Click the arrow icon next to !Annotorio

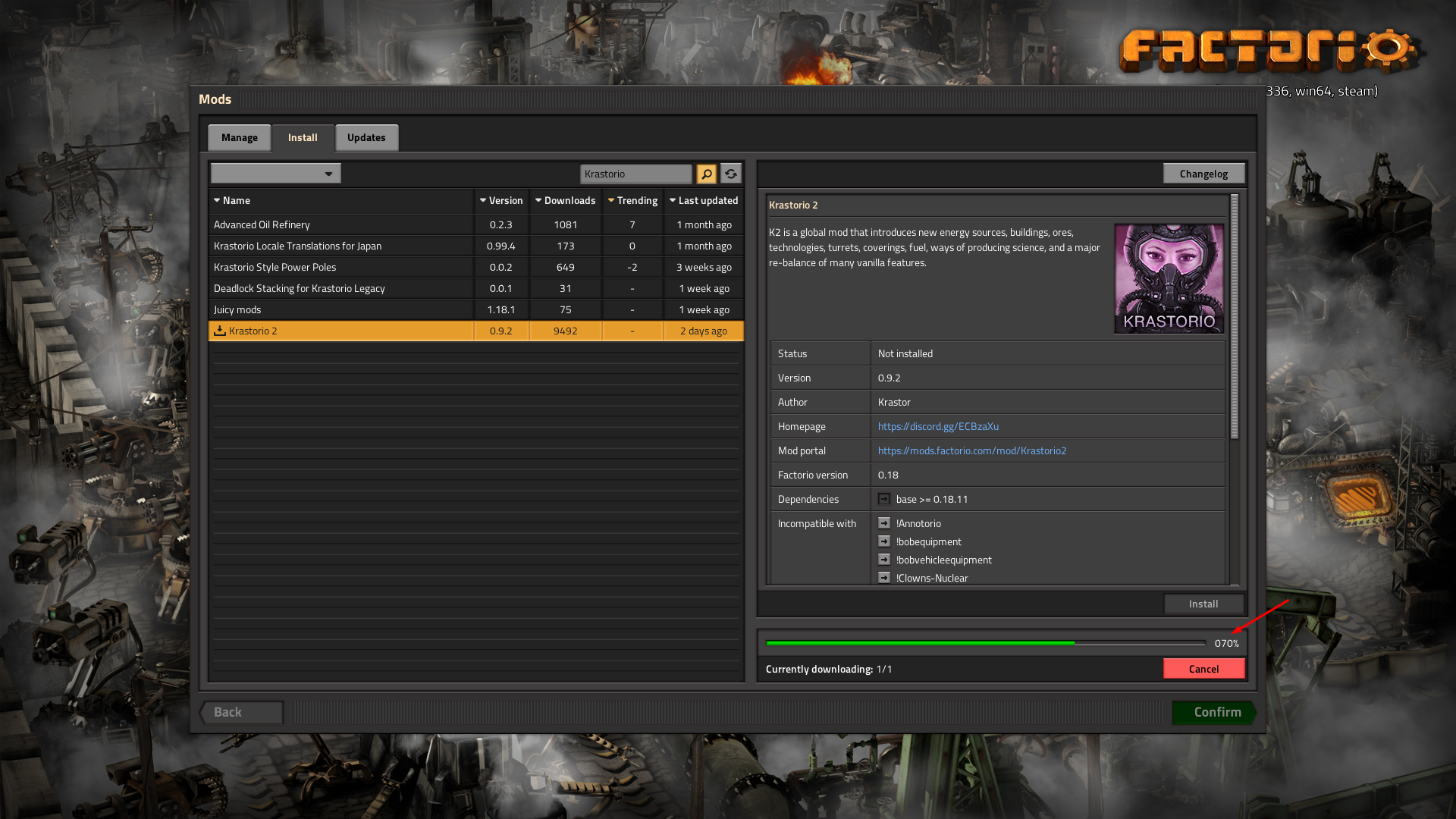(x=884, y=523)
